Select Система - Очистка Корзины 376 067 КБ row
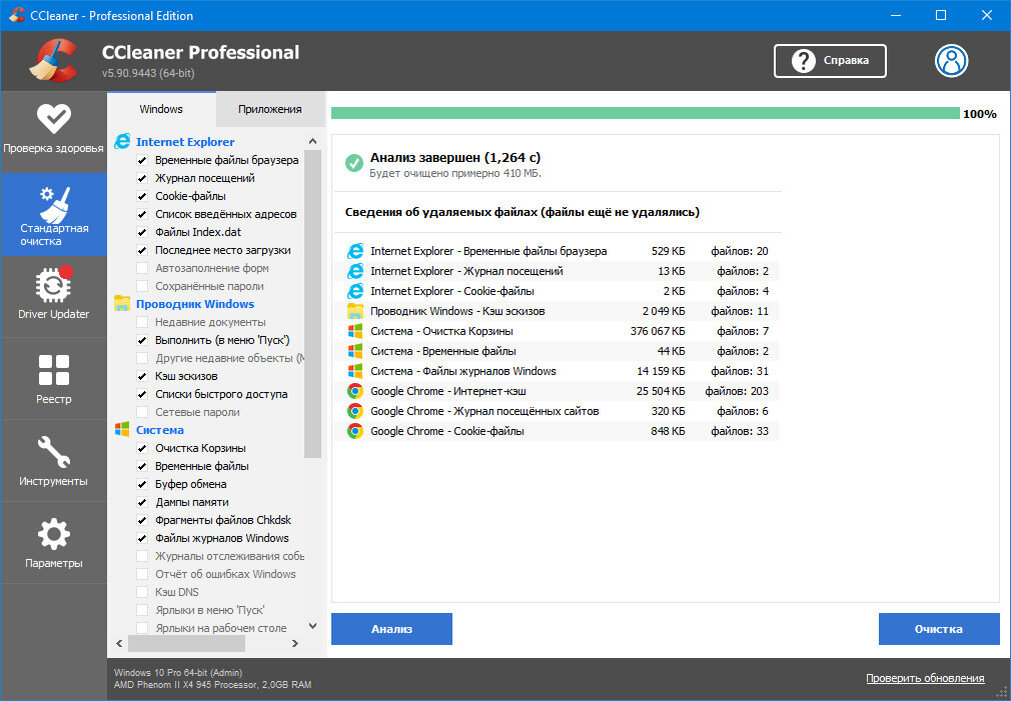This screenshot has height=701, width=1011. 556,331
